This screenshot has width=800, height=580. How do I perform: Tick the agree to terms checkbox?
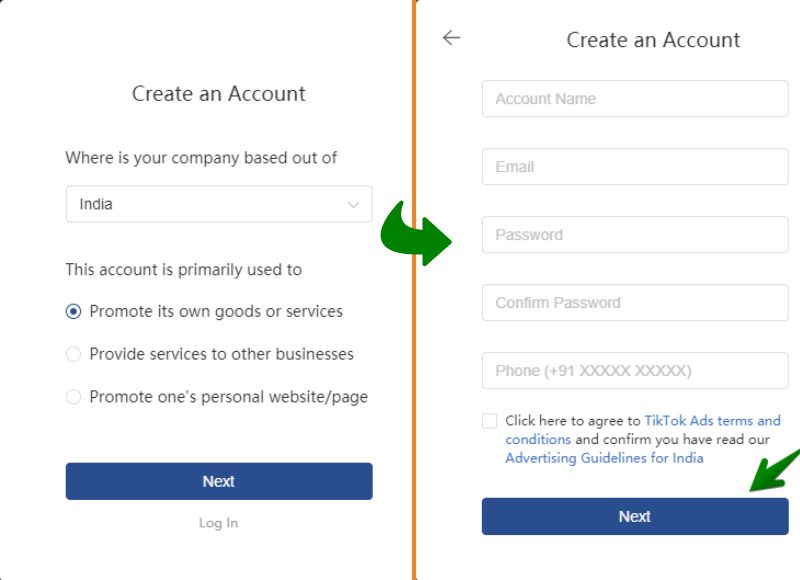[x=489, y=421]
